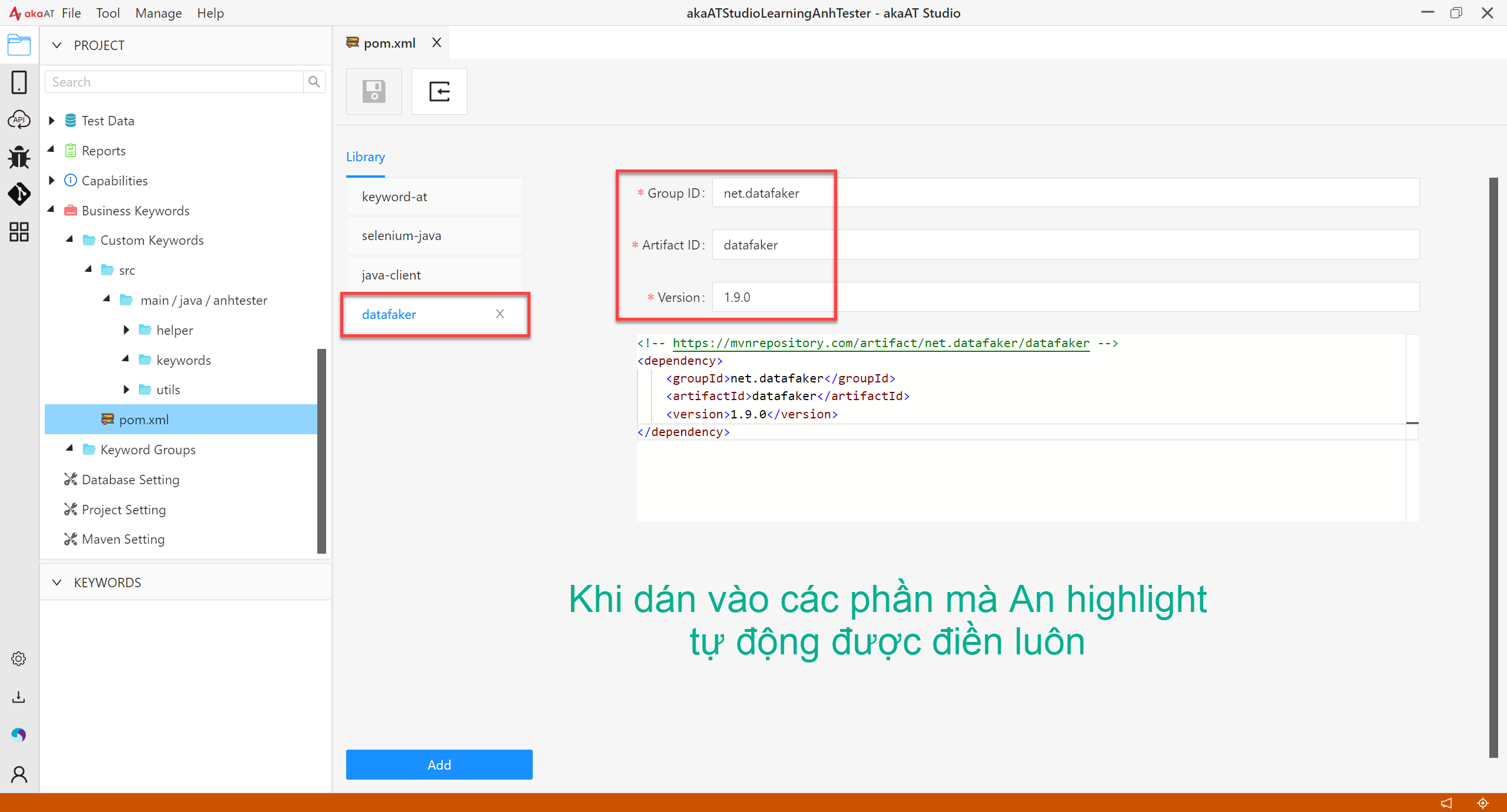The width and height of the screenshot is (1507, 812).
Task: Click the Database Setting tools icon
Action: (x=71, y=480)
